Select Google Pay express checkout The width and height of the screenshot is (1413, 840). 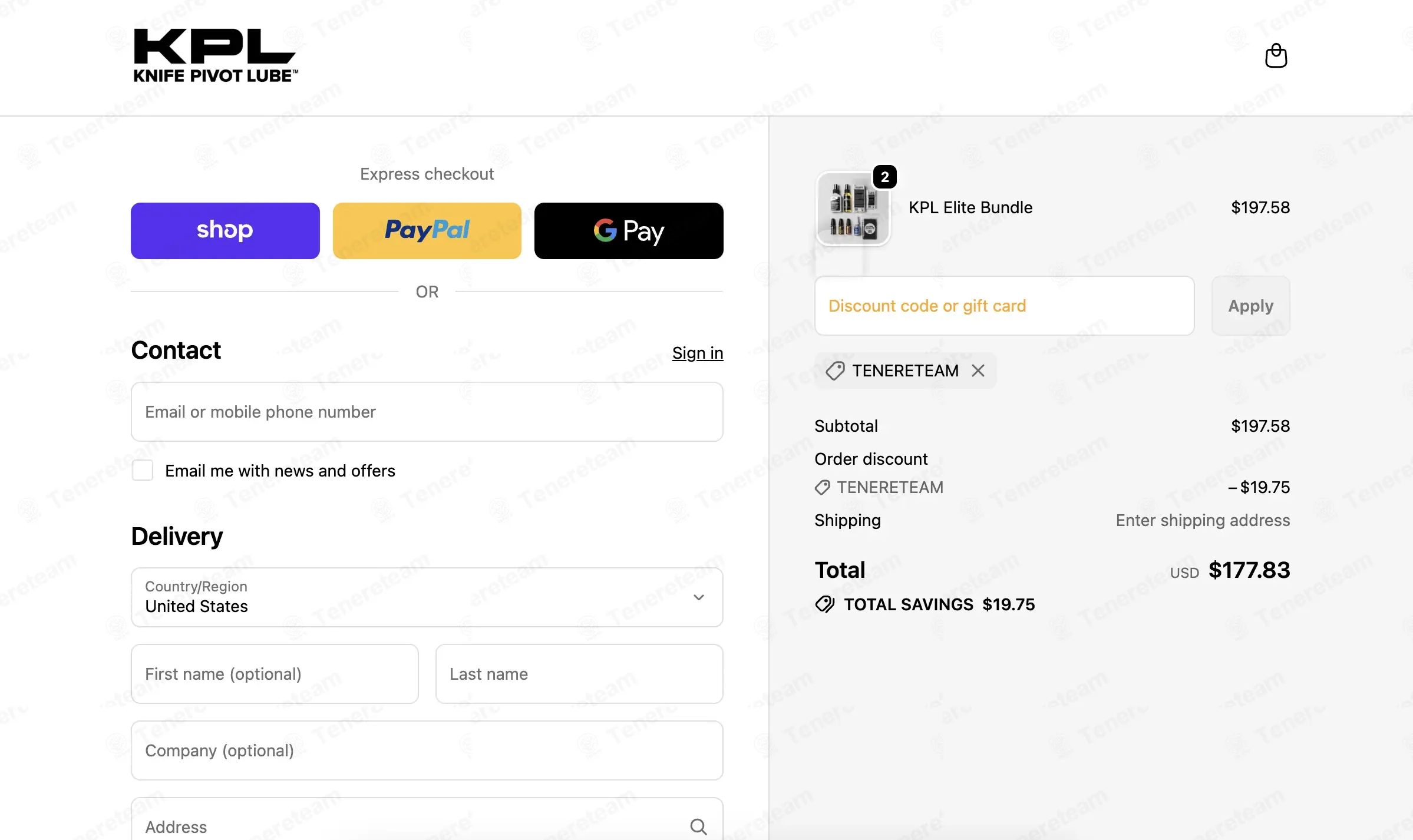tap(629, 231)
